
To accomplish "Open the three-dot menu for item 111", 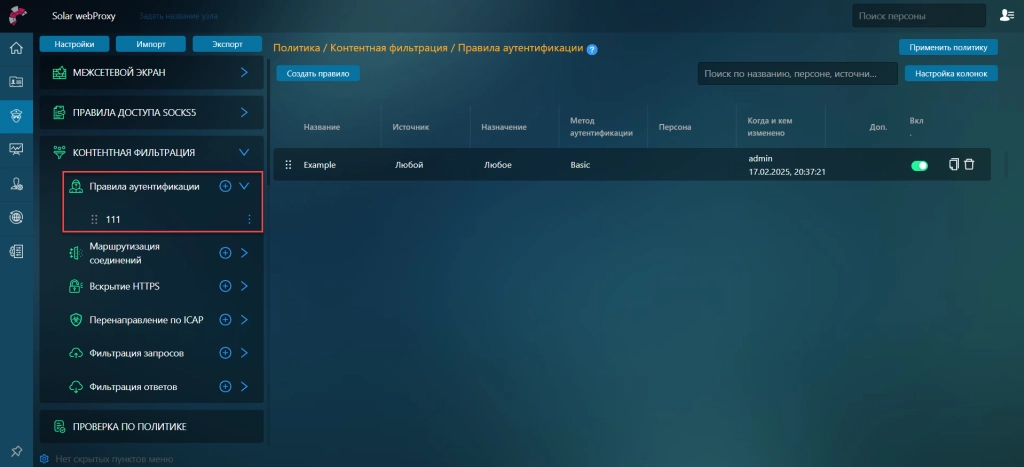I will click(249, 220).
